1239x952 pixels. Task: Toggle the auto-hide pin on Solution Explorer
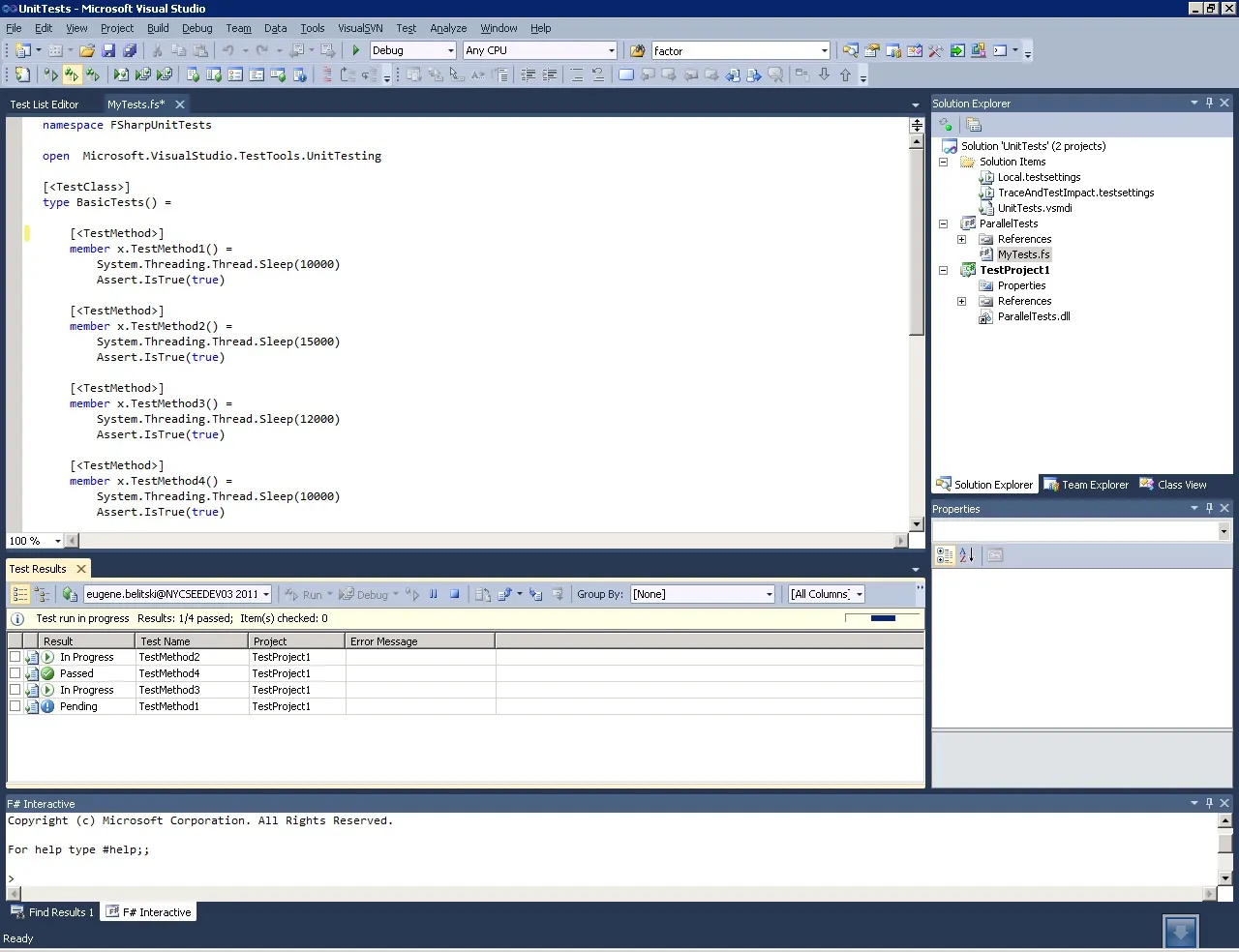tap(1209, 103)
